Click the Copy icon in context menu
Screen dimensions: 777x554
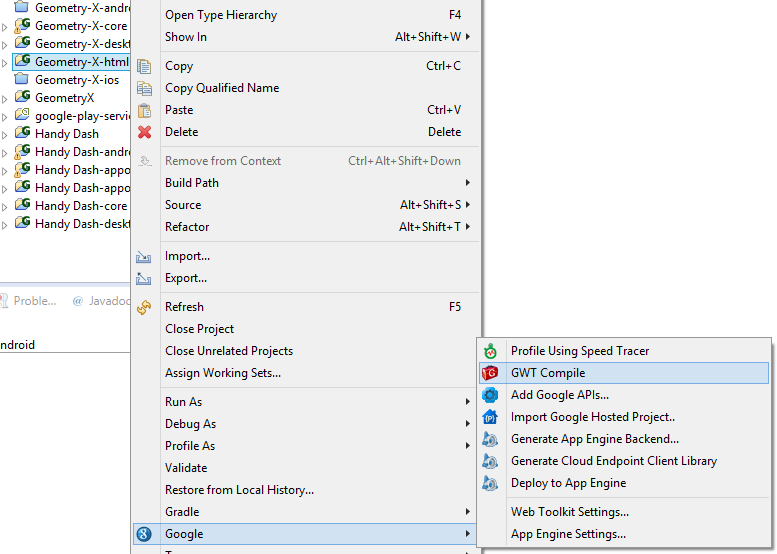point(144,66)
